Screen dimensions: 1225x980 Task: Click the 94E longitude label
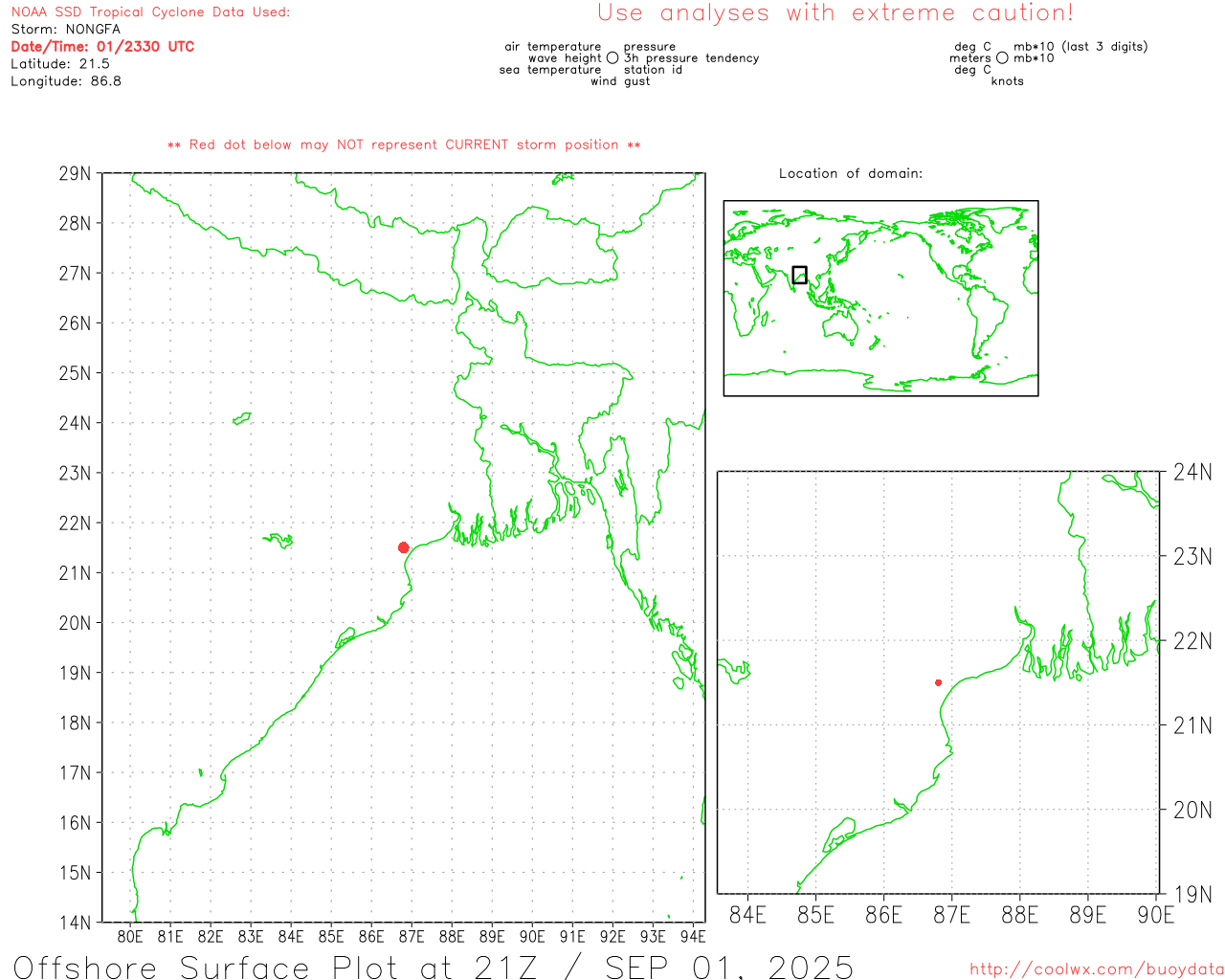click(x=692, y=936)
